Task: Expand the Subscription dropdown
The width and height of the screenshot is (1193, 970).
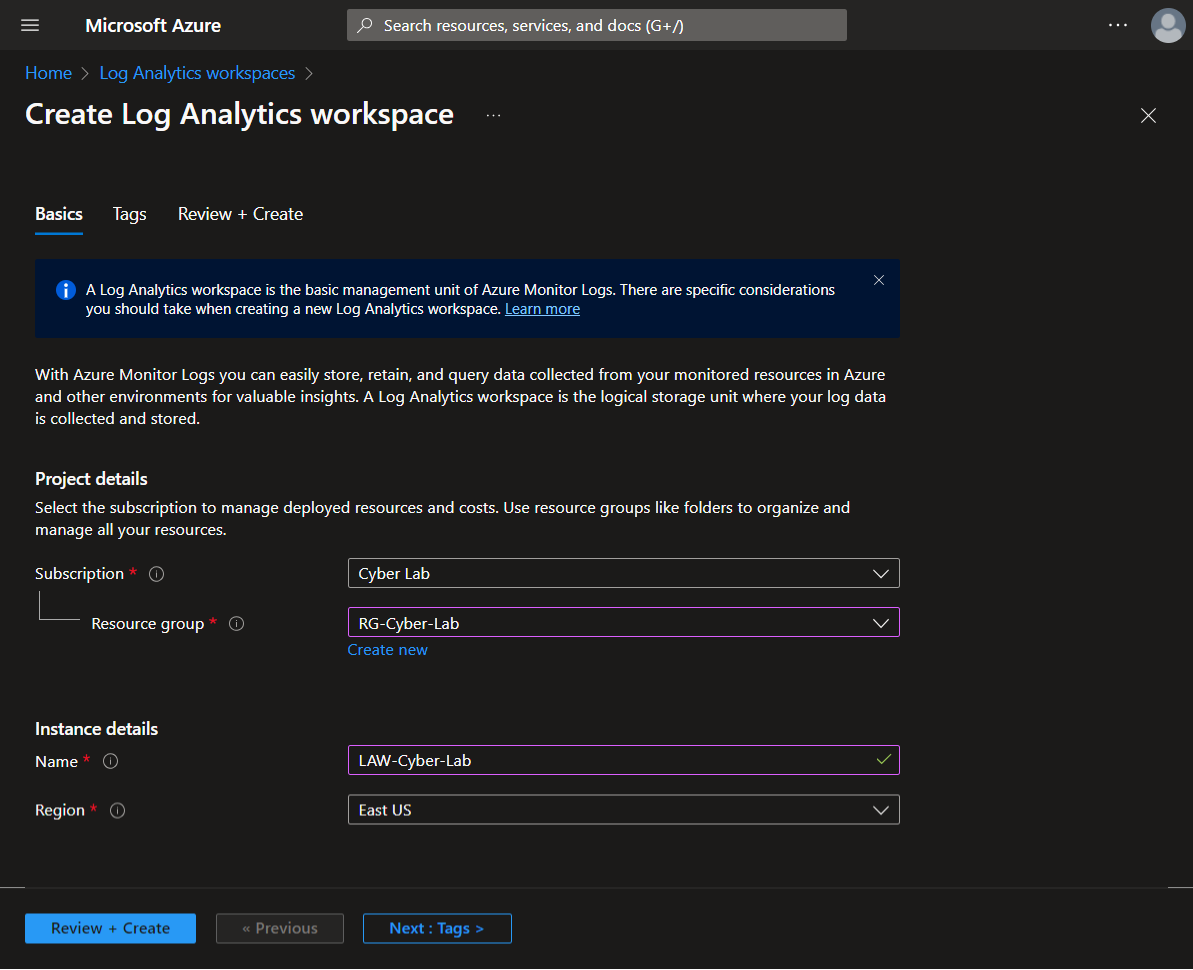Action: click(623, 574)
